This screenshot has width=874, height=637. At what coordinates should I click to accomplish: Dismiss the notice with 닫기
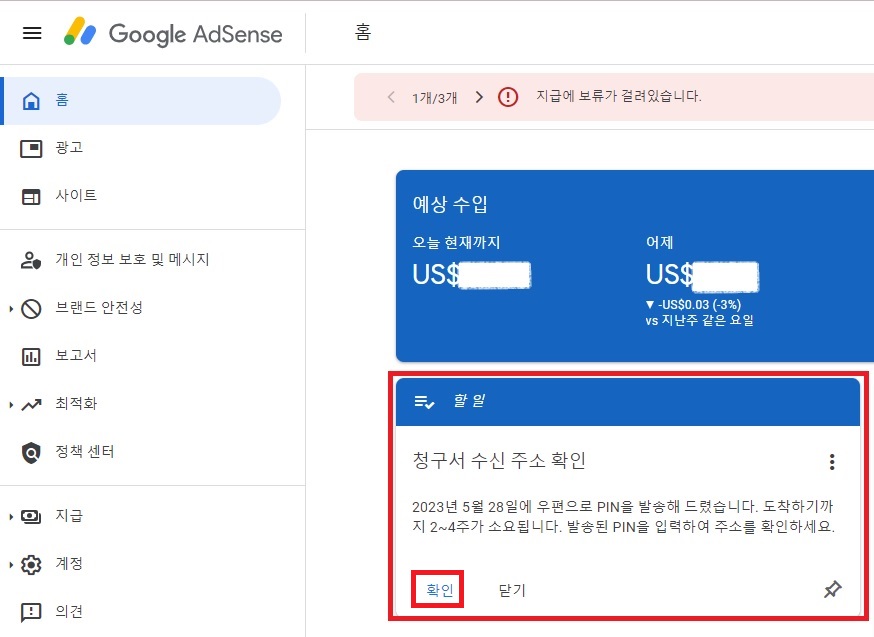point(511,590)
